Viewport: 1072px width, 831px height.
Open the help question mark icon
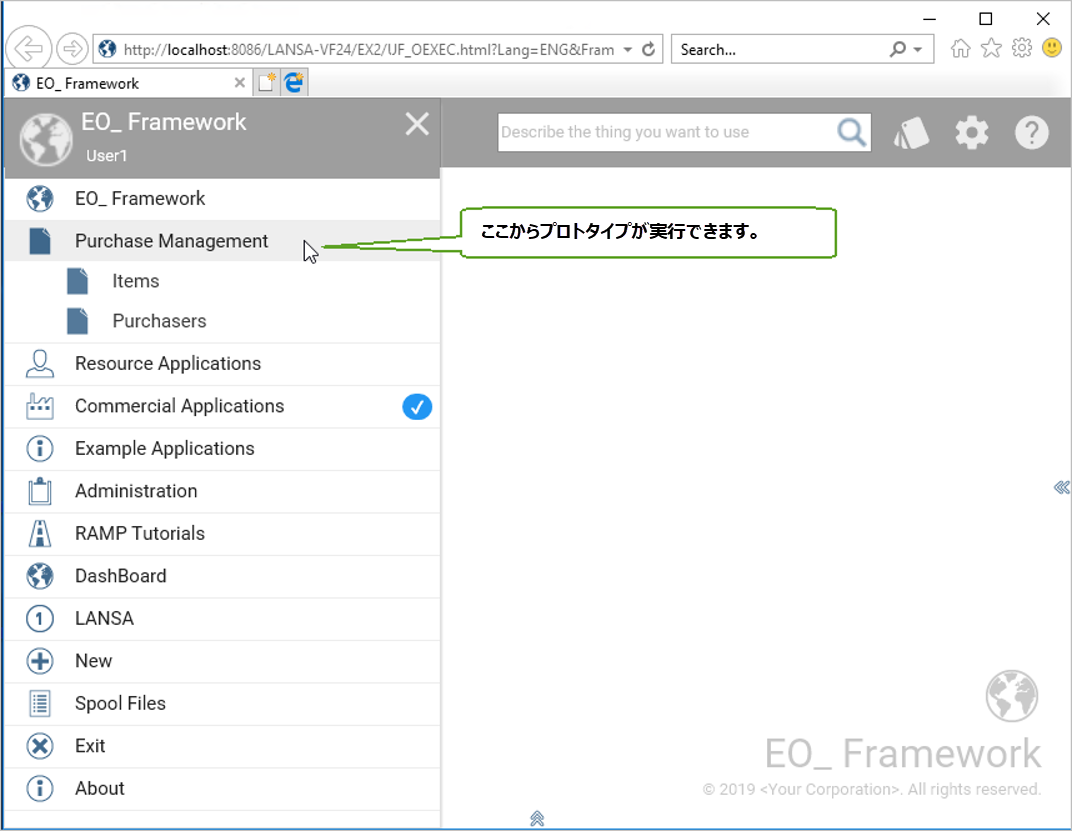1032,133
